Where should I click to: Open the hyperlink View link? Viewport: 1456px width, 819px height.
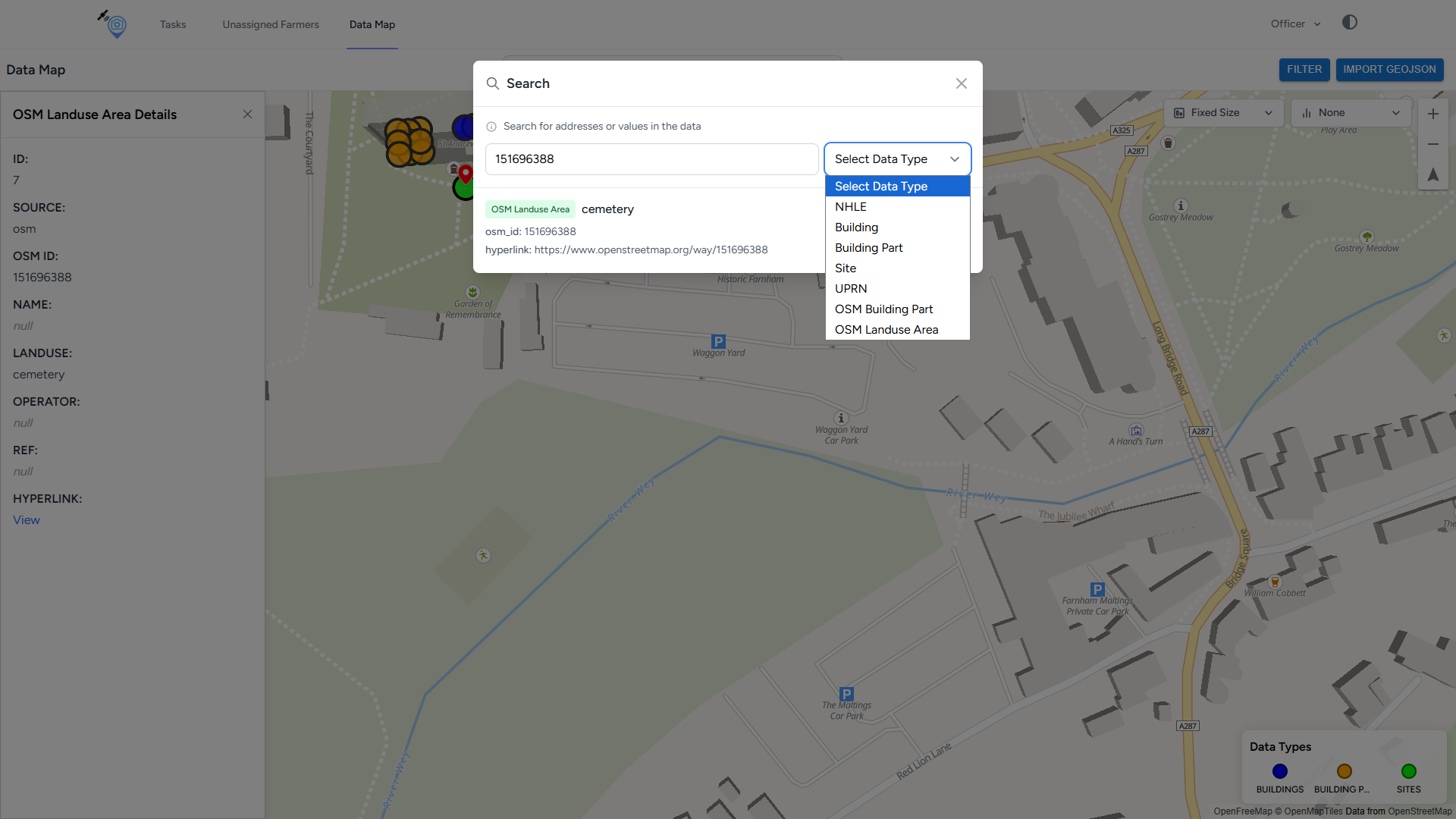(x=27, y=520)
